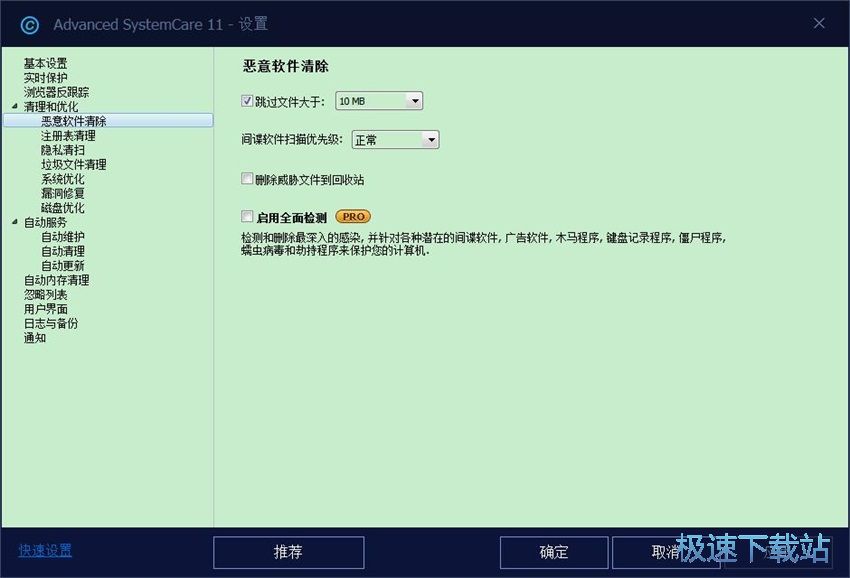Open 漏洞修复 settings
Screen dimensions: 850x578
[x=62, y=193]
